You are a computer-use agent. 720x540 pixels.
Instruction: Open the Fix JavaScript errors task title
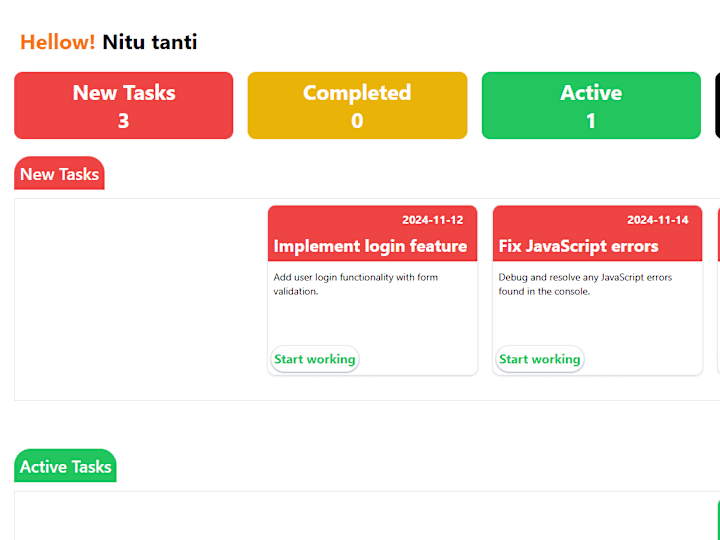pos(579,246)
